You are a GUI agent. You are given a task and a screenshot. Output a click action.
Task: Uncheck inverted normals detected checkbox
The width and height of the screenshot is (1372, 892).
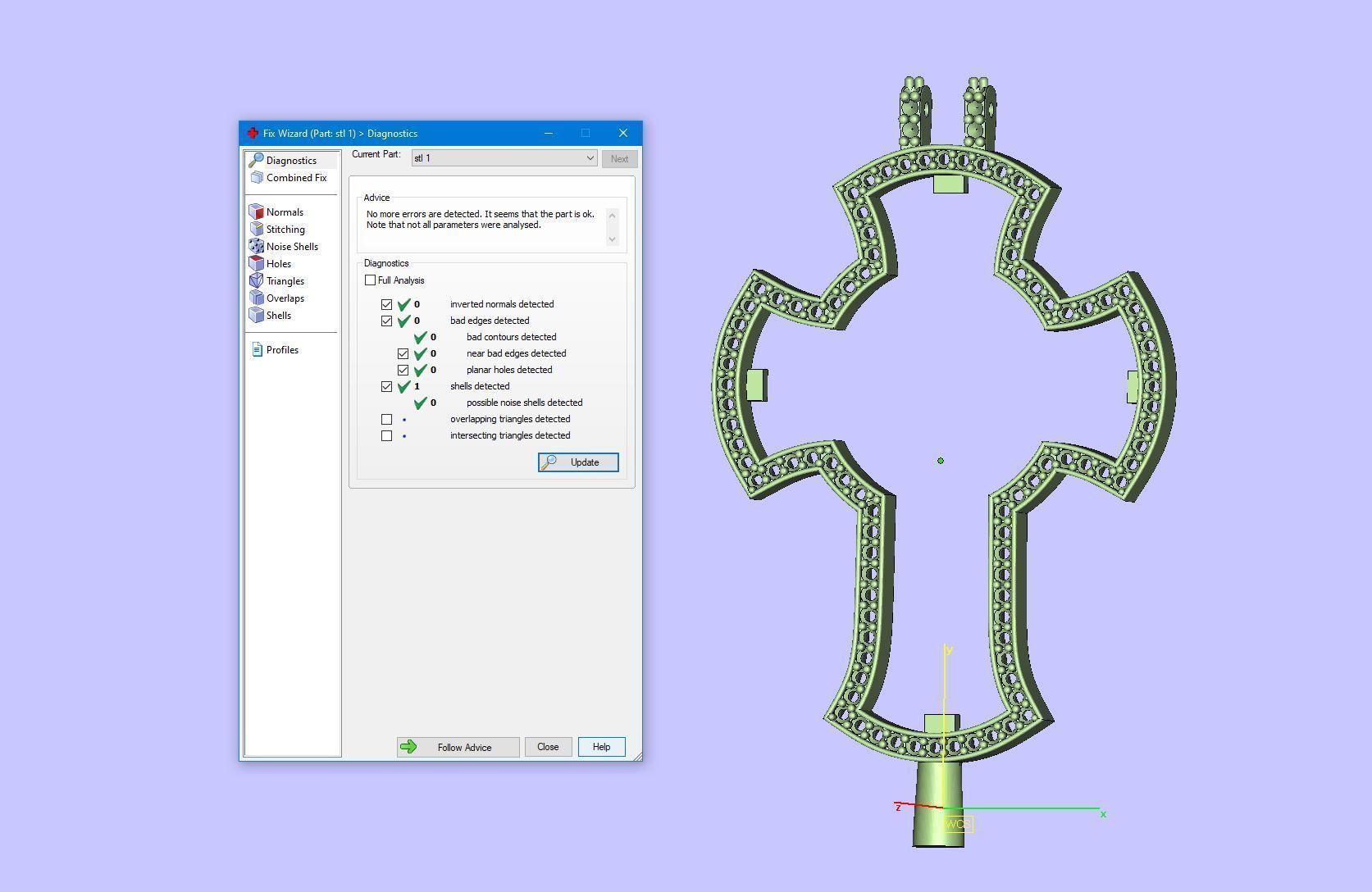[x=386, y=304]
